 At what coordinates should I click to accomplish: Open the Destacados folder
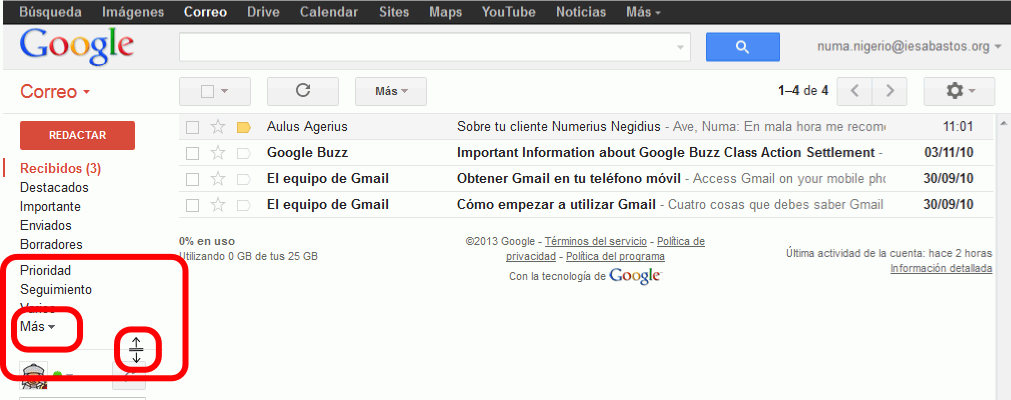(54, 188)
